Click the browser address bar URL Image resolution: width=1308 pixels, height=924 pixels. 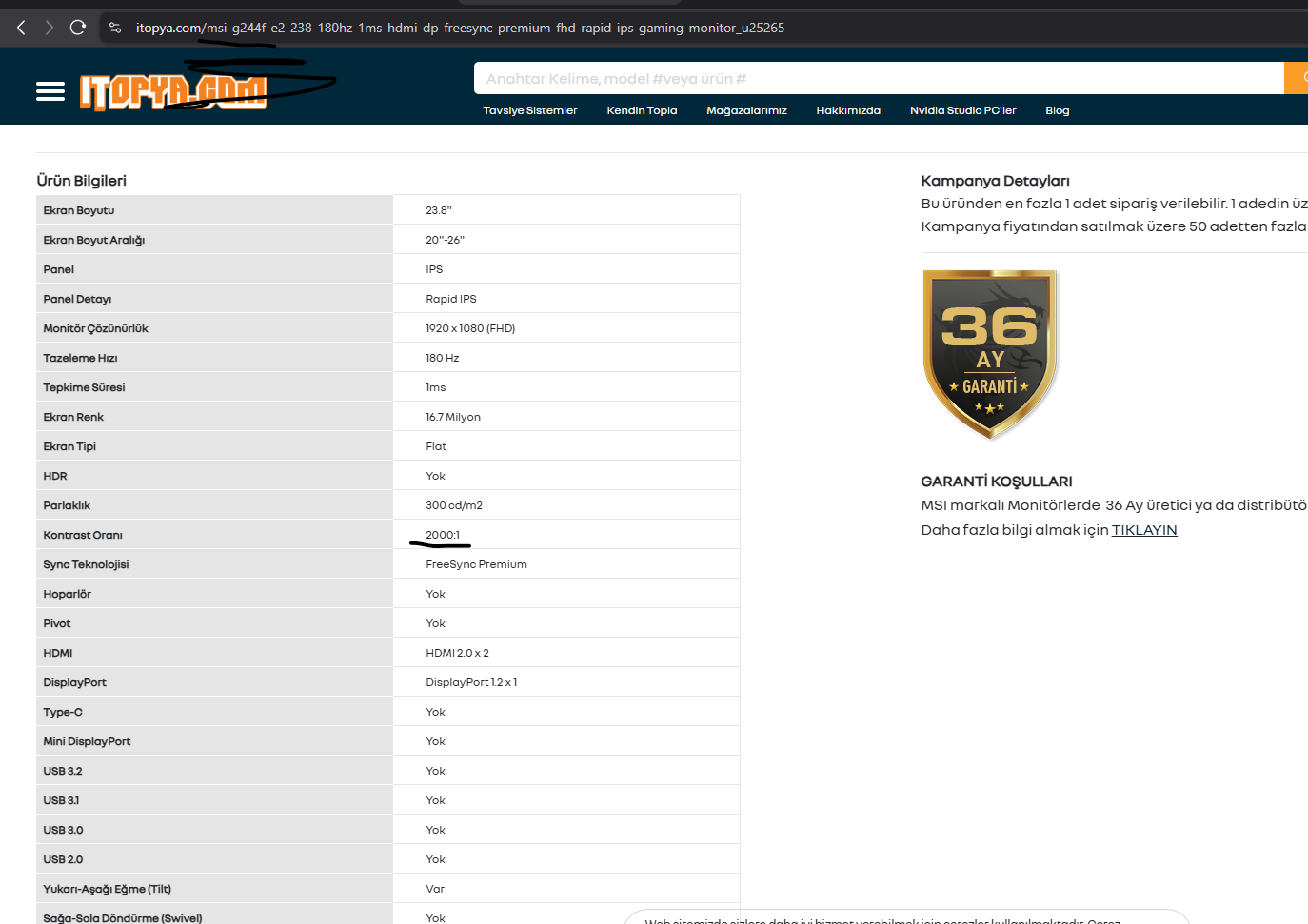tap(460, 28)
